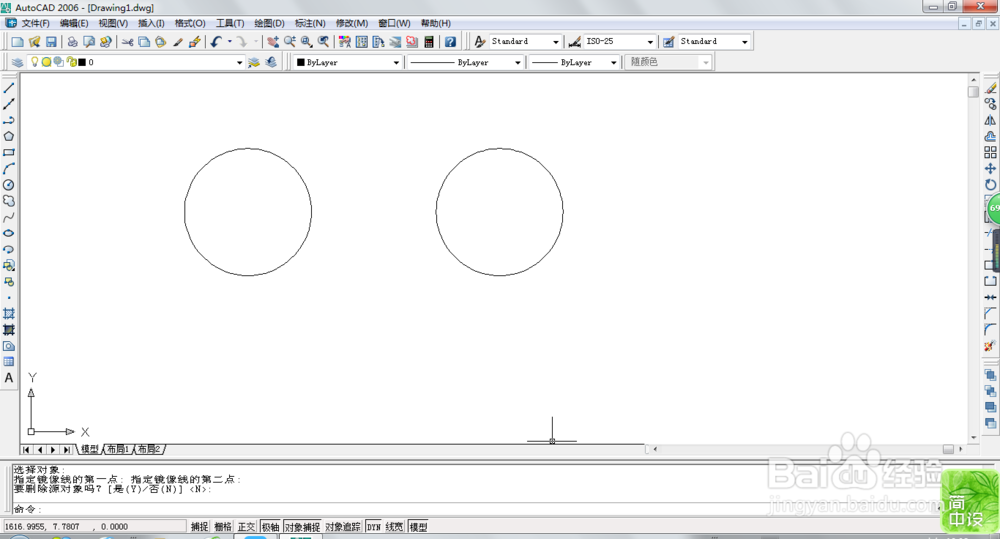This screenshot has width=1000, height=539.
Task: Open the 视图(V) menu
Action: coord(113,23)
